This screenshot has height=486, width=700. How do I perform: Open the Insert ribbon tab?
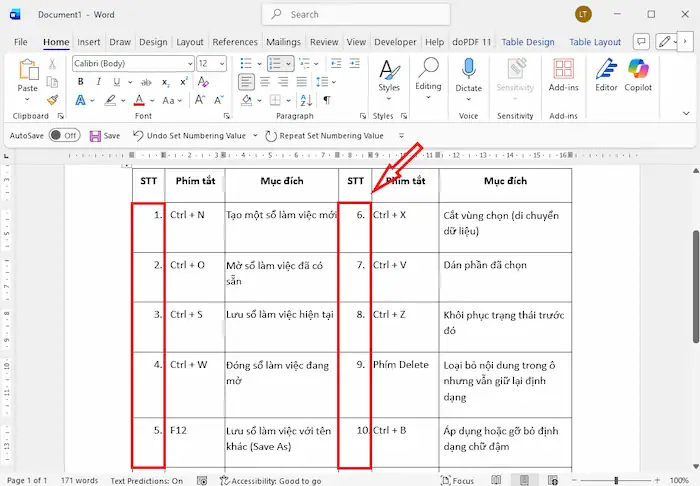coord(89,42)
